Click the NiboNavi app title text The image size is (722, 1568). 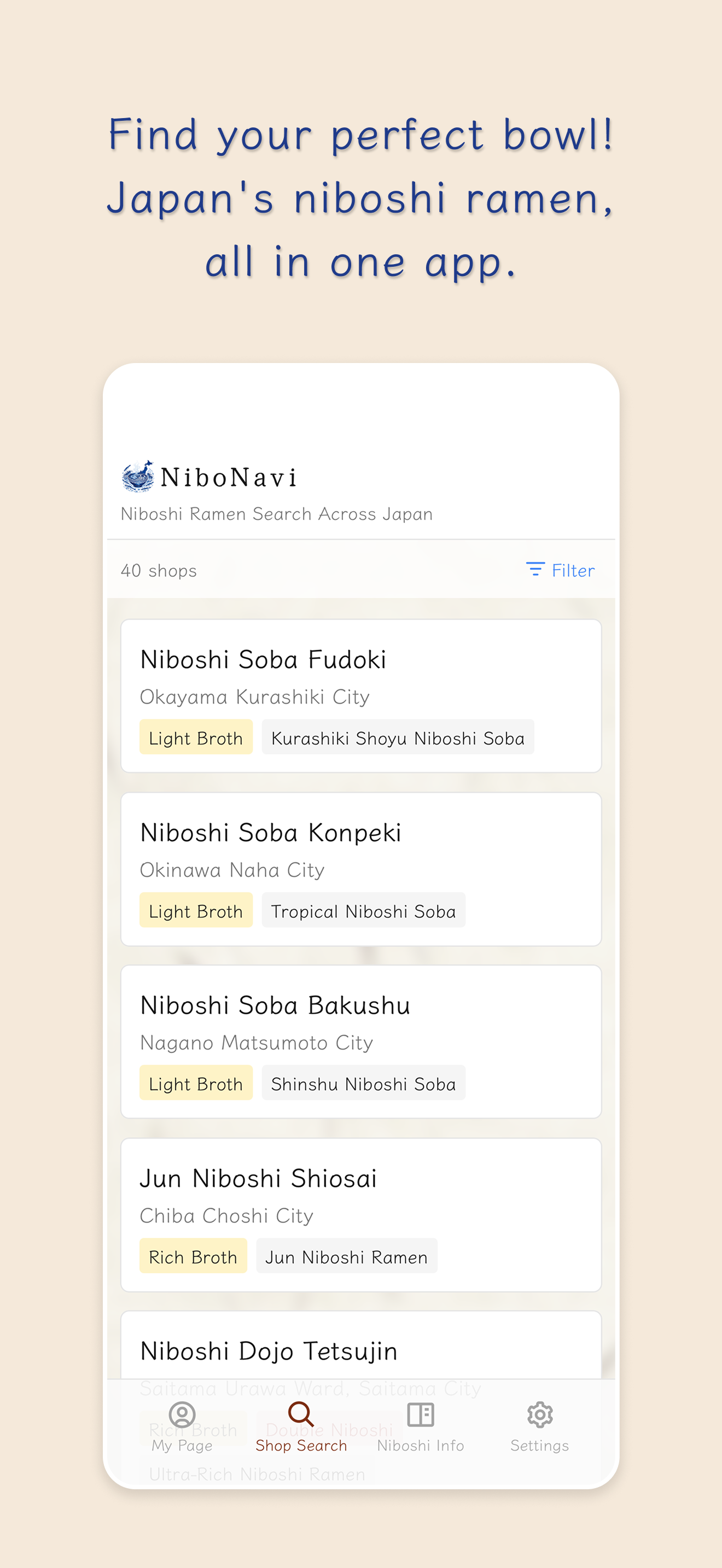point(229,477)
